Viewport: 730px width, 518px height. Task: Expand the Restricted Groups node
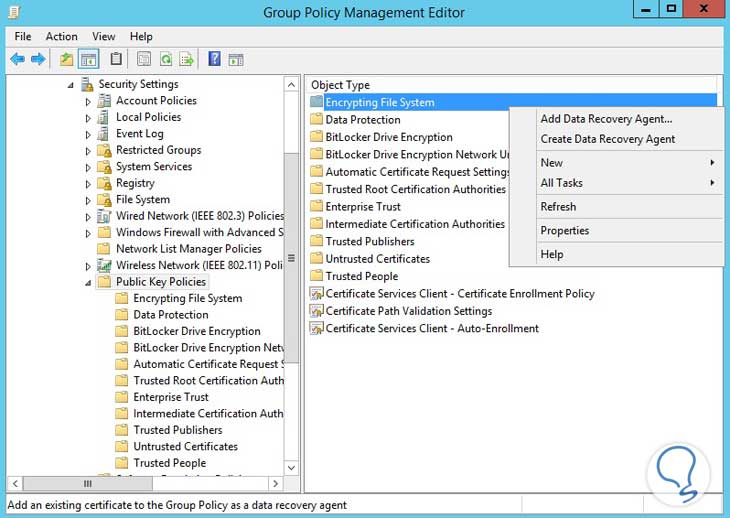[x=88, y=151]
